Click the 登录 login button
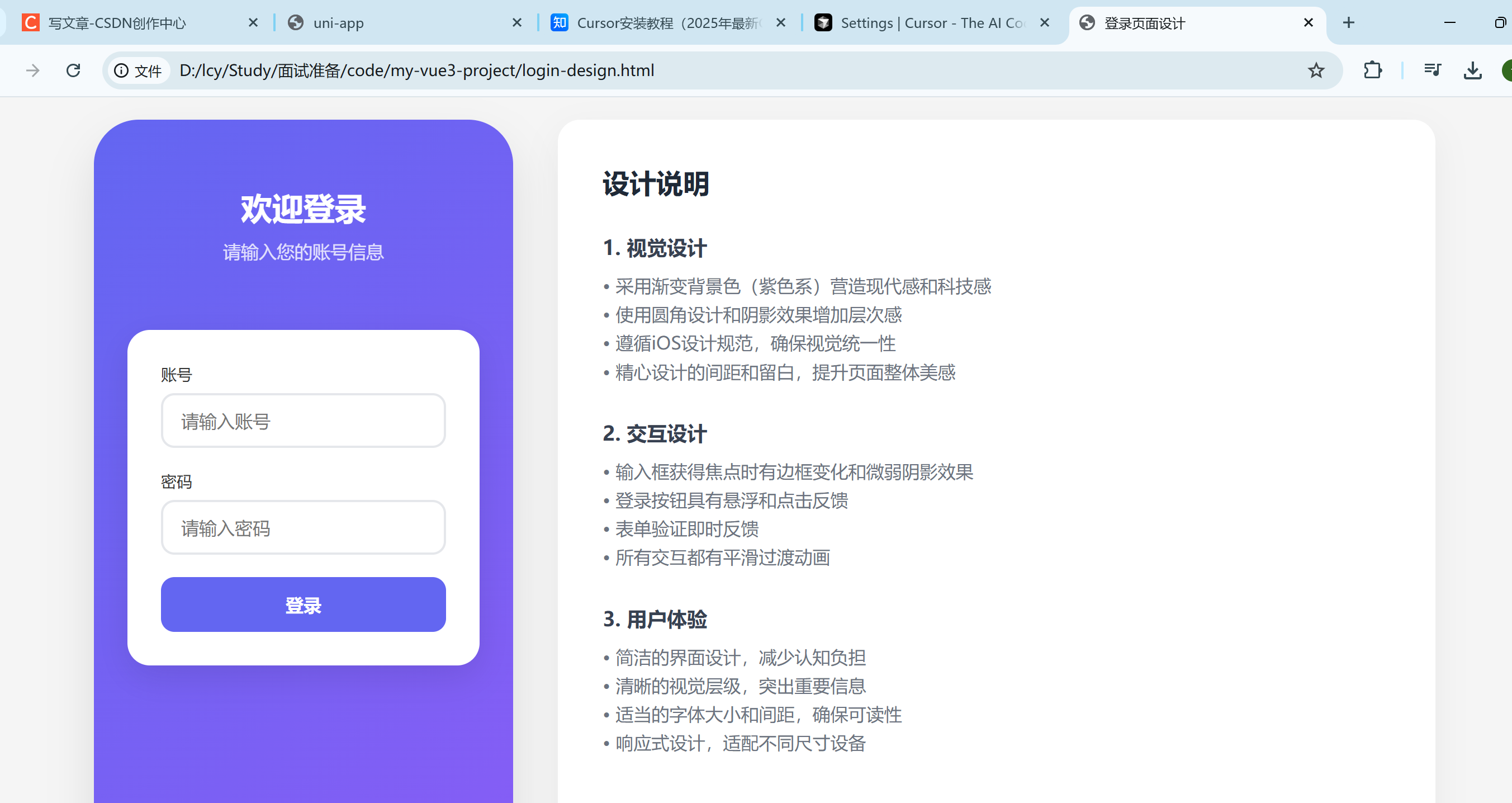This screenshot has height=803, width=1512. coord(303,604)
